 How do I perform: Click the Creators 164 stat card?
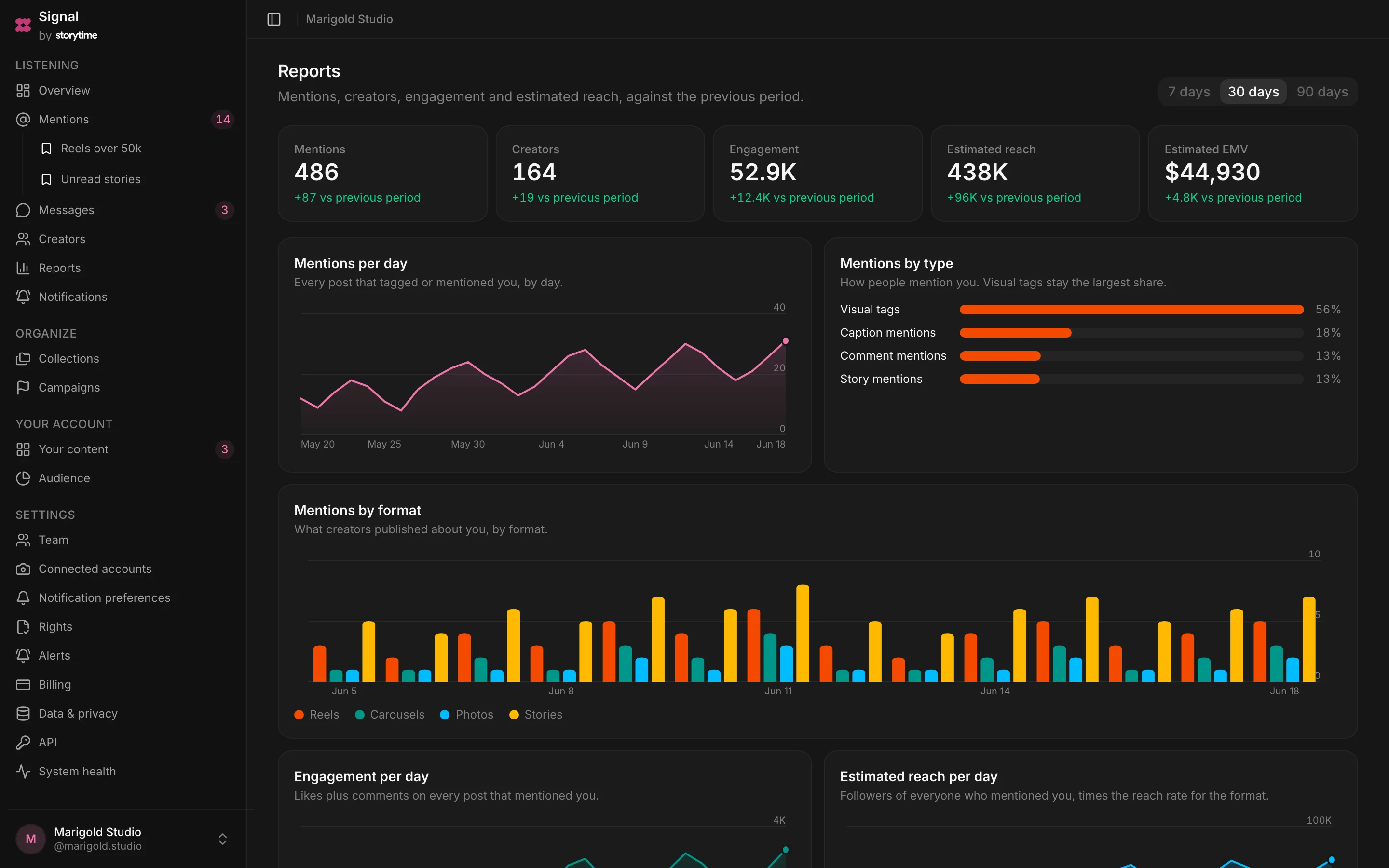point(600,174)
